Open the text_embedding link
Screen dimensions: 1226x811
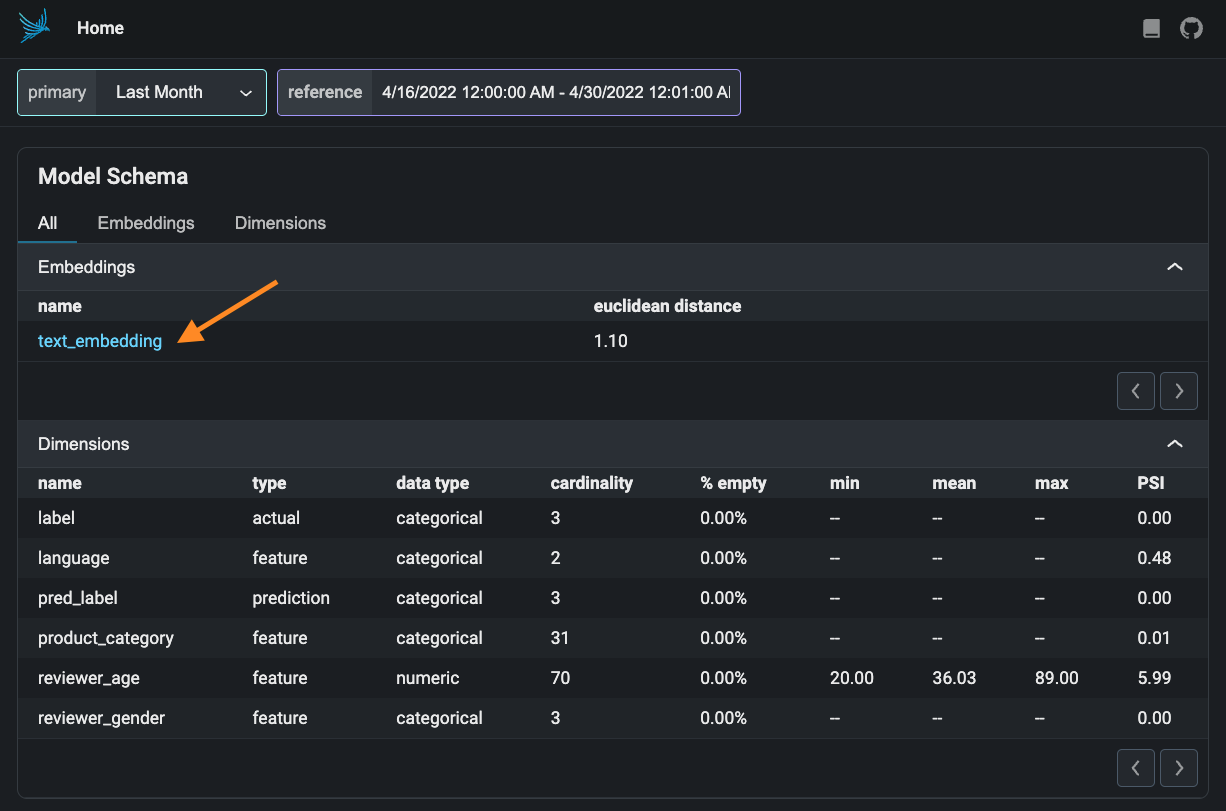coord(100,341)
